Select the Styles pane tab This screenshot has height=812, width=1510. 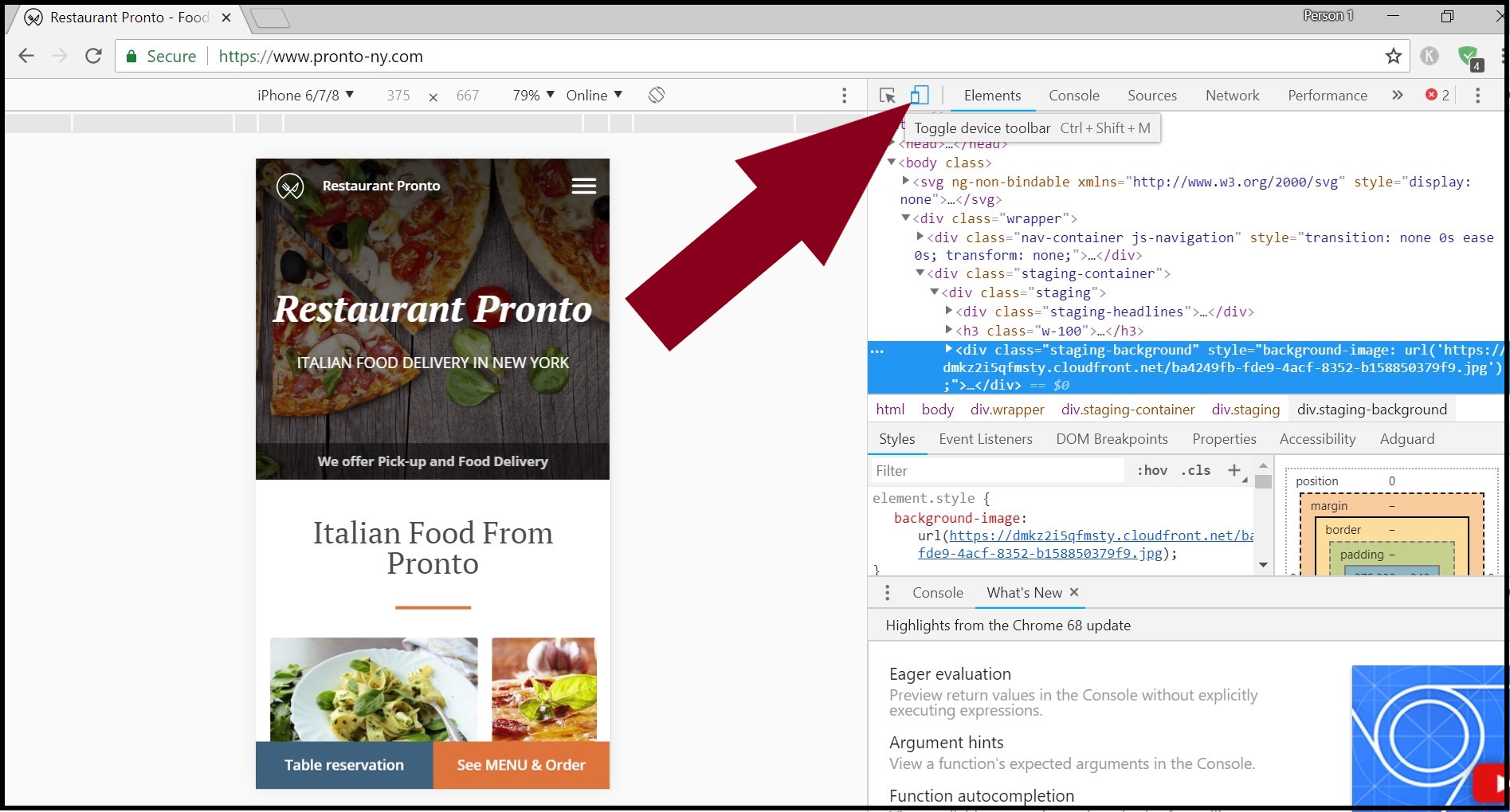897,439
